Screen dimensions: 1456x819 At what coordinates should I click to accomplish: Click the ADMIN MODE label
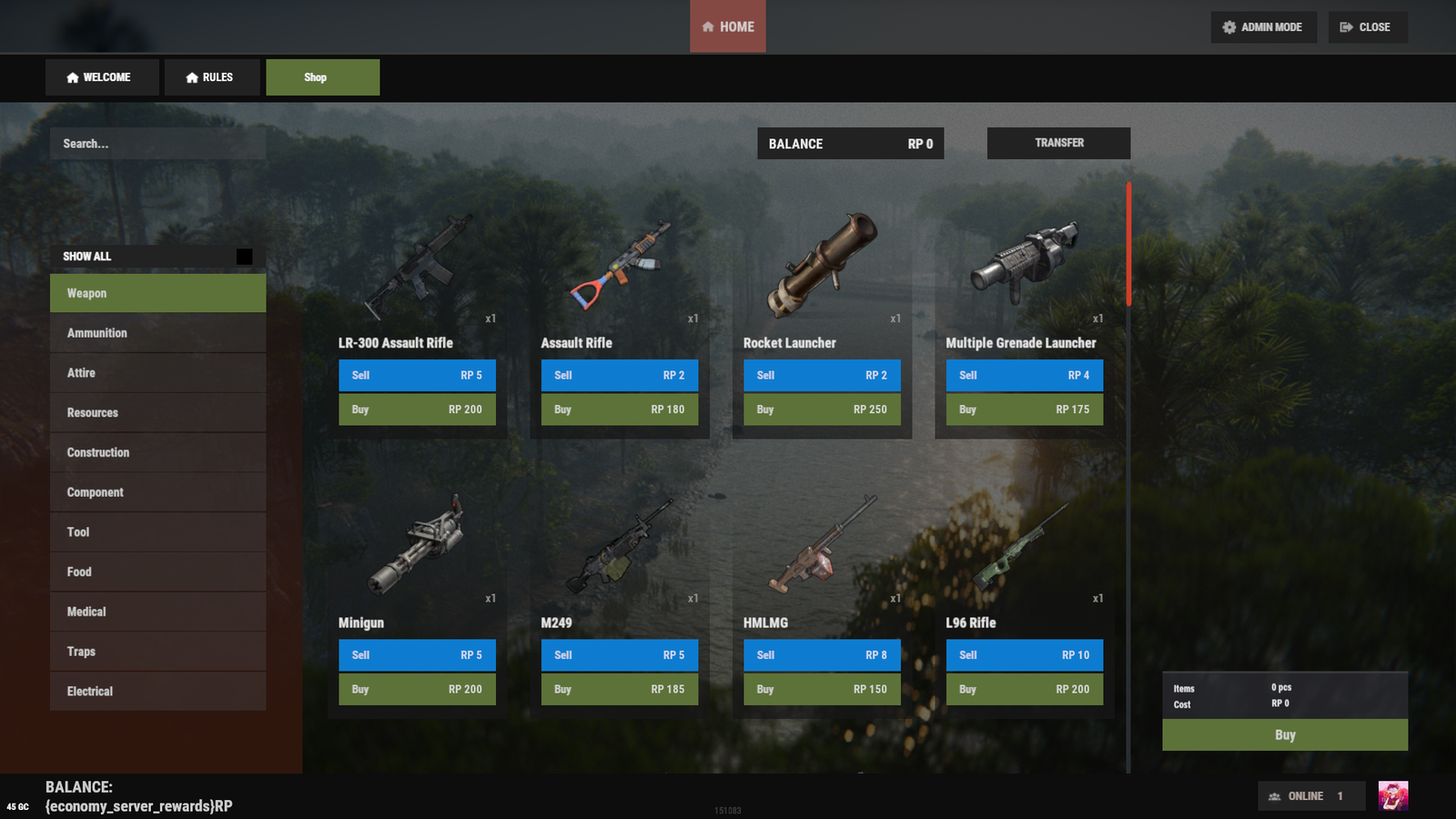point(1271,27)
